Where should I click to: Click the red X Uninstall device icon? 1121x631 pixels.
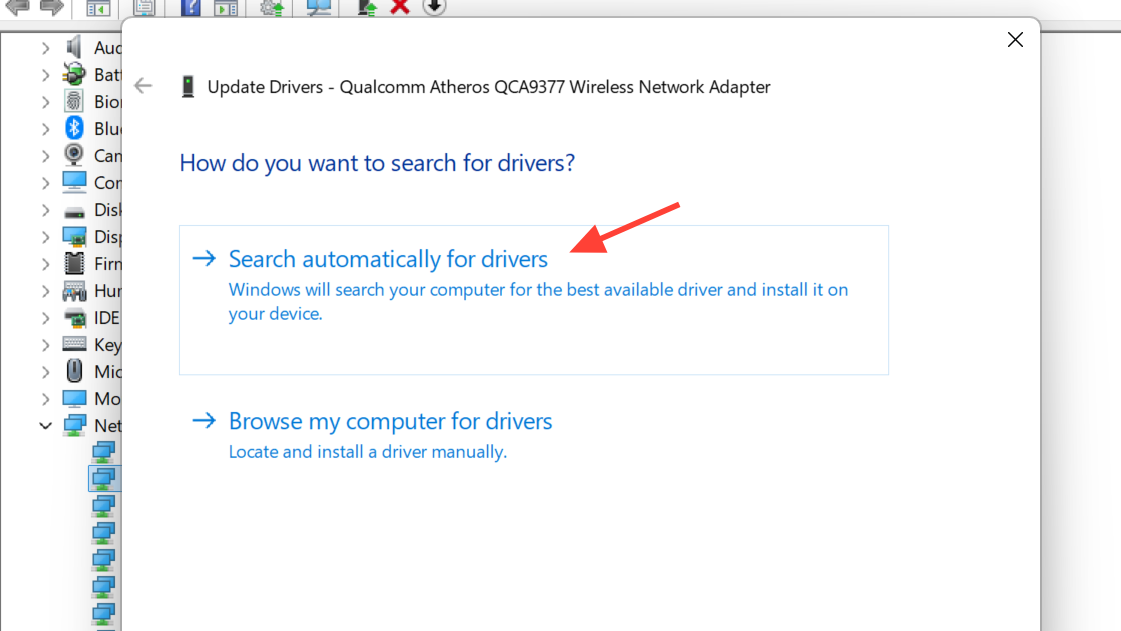coord(400,7)
